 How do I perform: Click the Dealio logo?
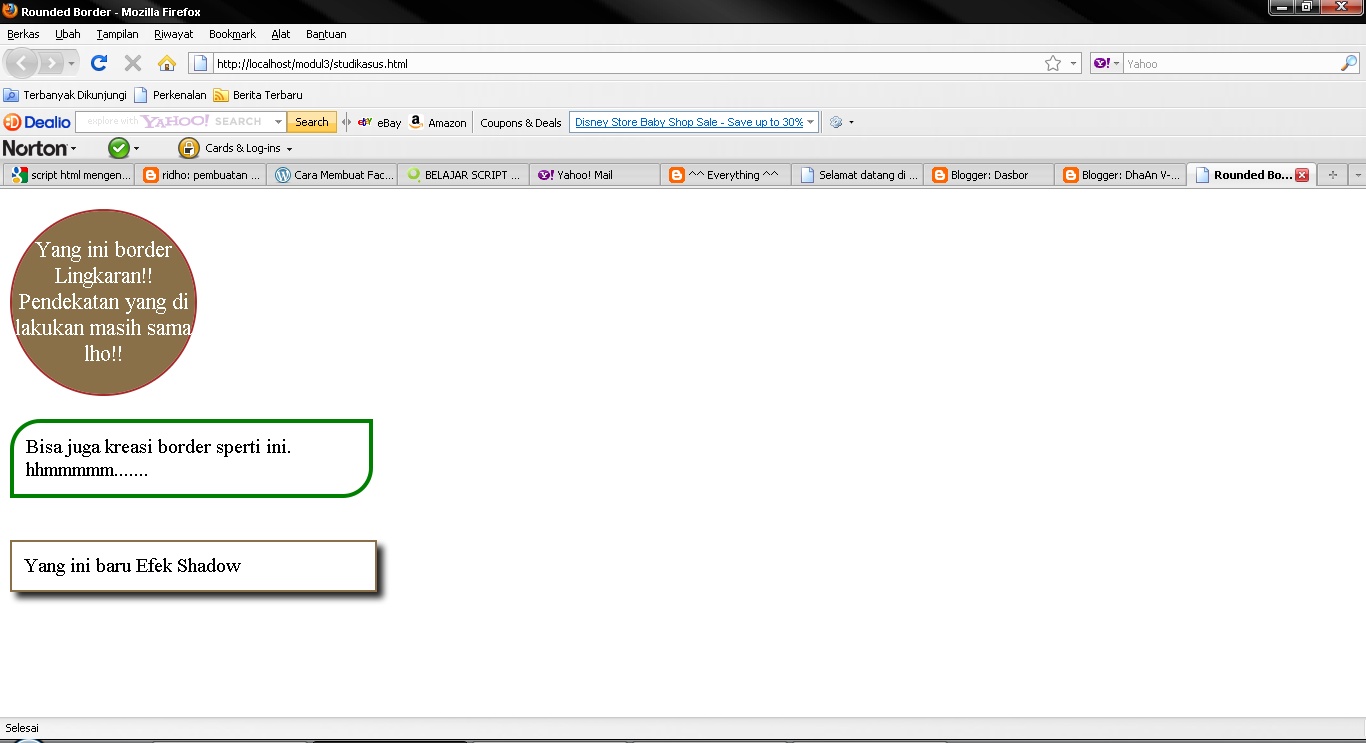click(37, 122)
